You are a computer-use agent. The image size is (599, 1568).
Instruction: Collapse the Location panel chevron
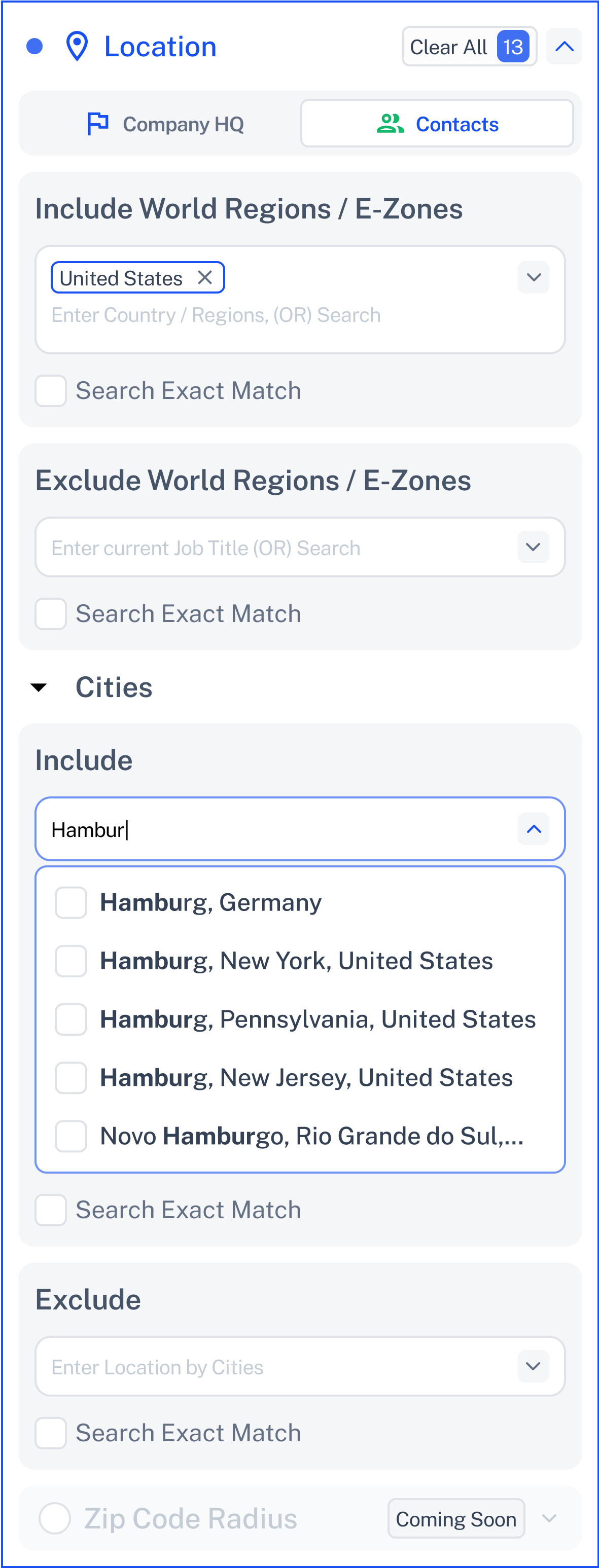563,46
